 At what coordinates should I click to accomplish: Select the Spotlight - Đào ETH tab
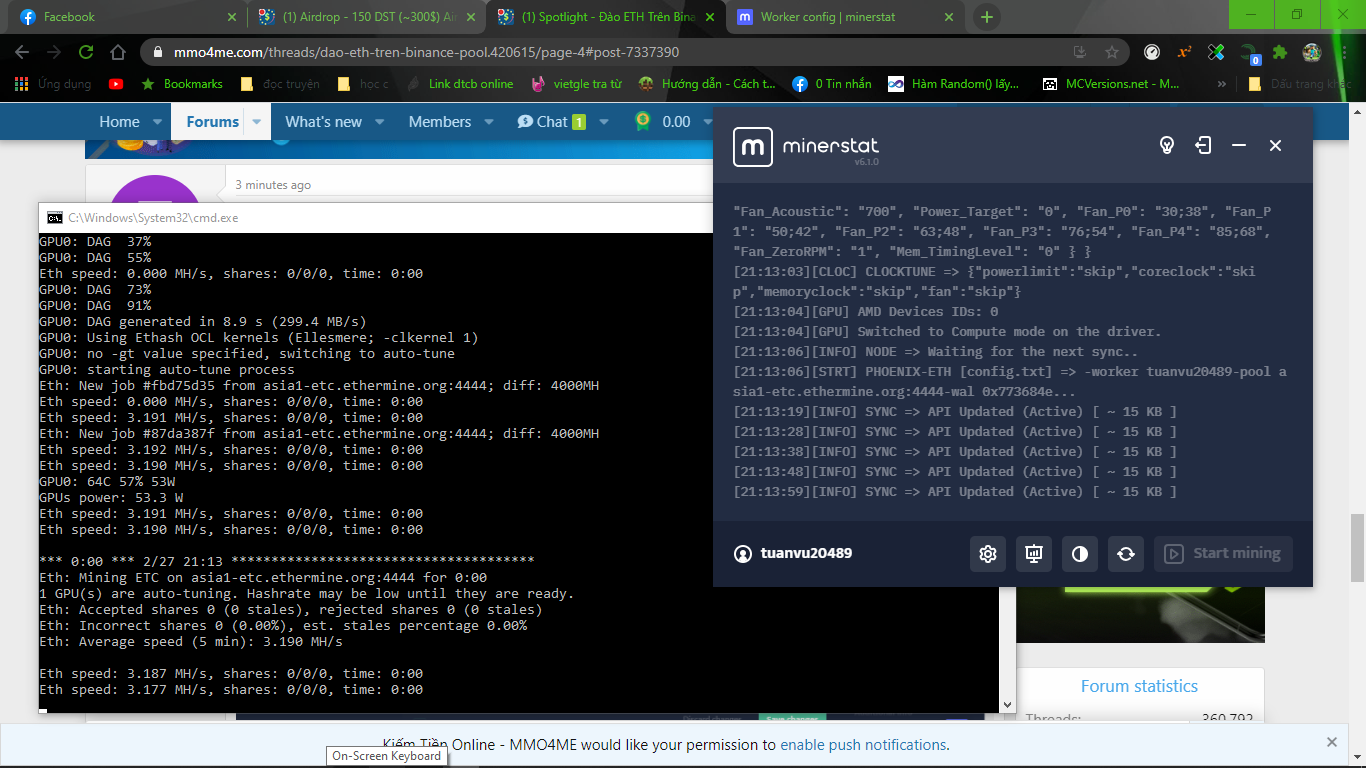(606, 17)
